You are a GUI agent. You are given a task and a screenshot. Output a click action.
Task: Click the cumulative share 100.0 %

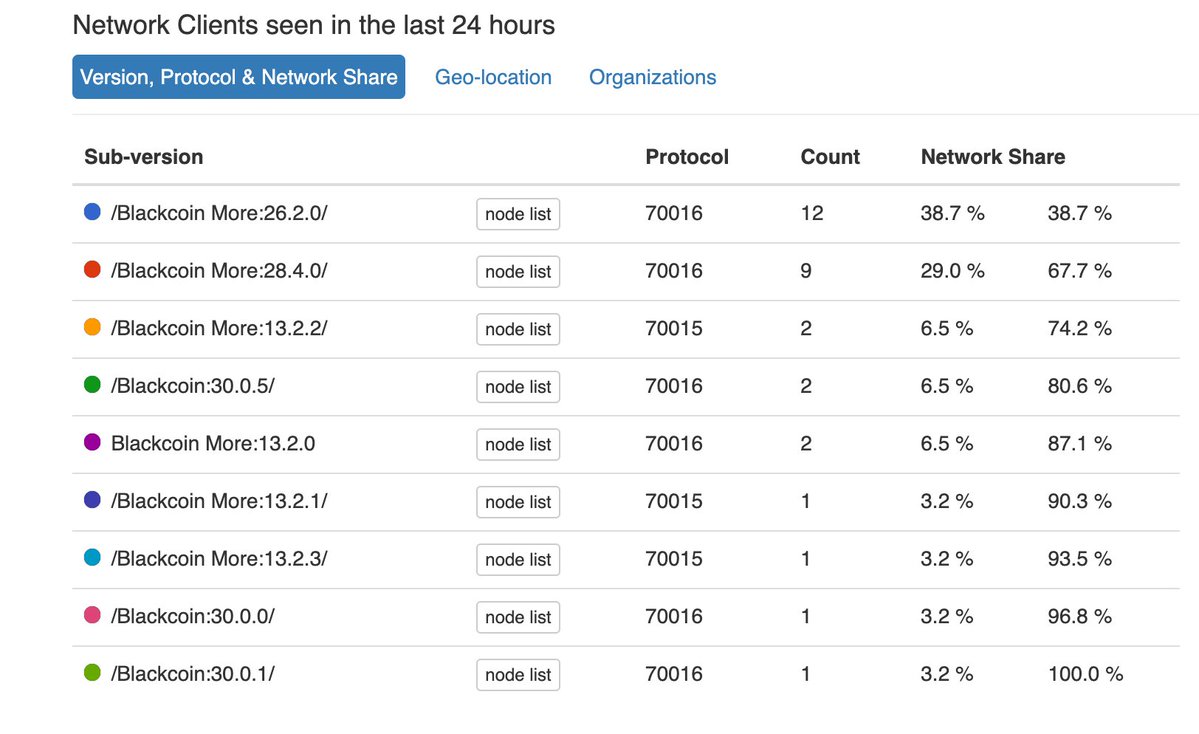[1085, 674]
